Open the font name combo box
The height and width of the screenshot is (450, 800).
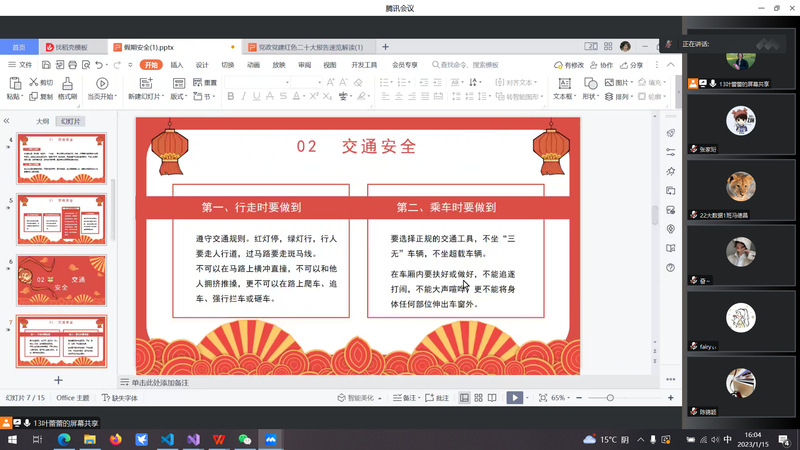[x=257, y=82]
